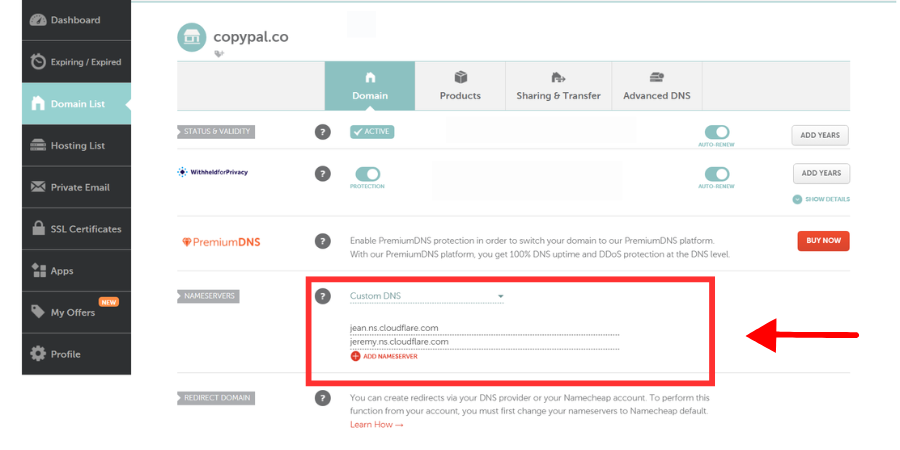
Task: Click the WithheldforPrivacy logo
Action: (213, 172)
